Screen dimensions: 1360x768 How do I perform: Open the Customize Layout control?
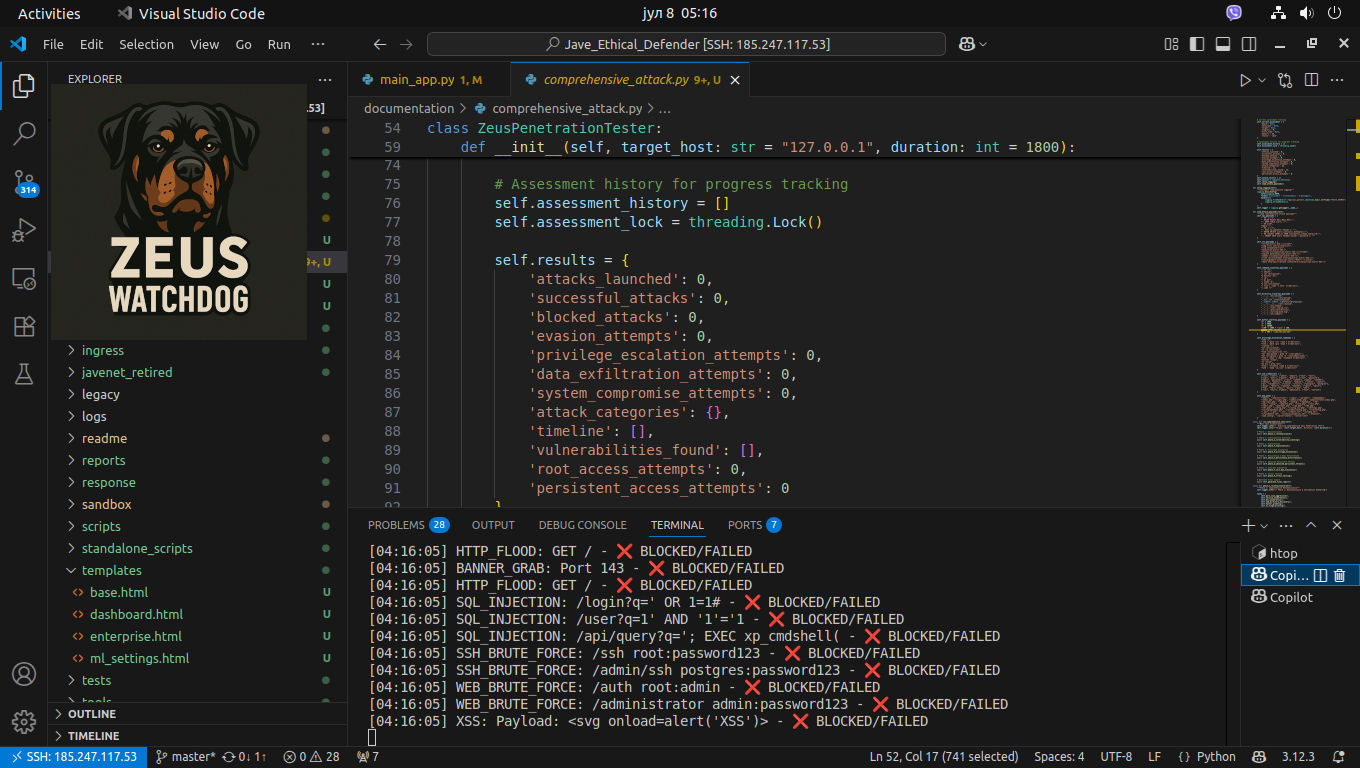[x=1172, y=44]
